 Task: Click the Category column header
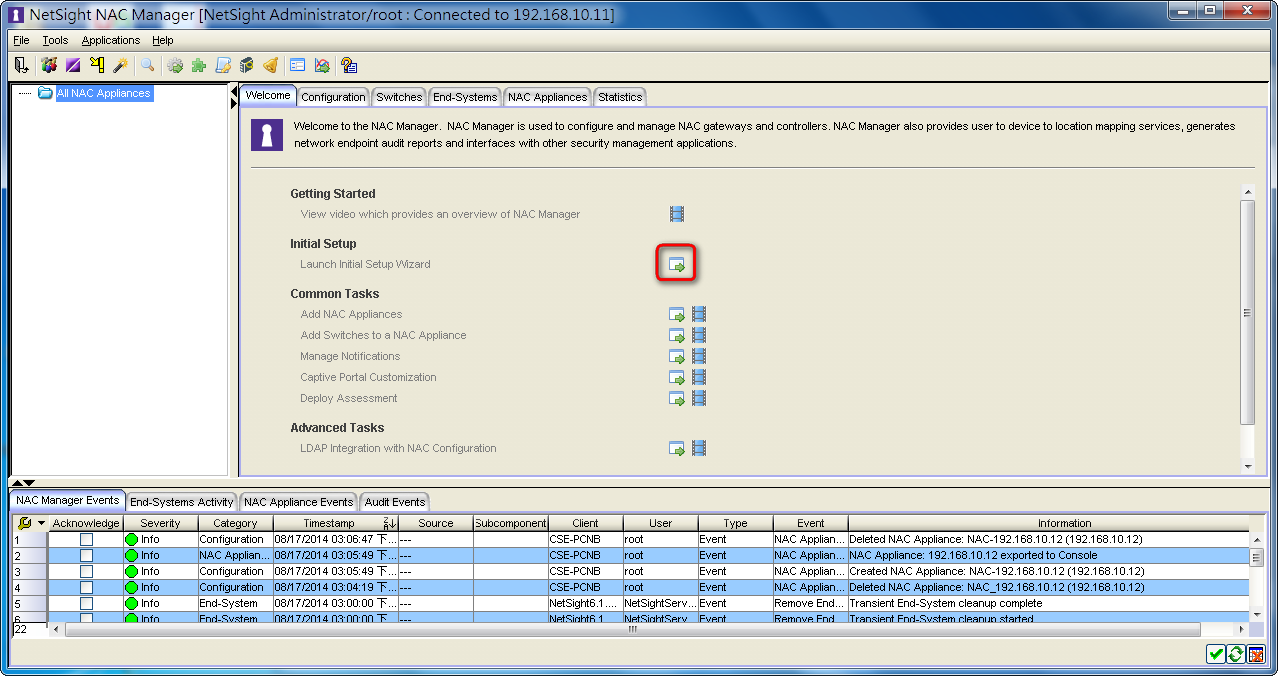(235, 523)
